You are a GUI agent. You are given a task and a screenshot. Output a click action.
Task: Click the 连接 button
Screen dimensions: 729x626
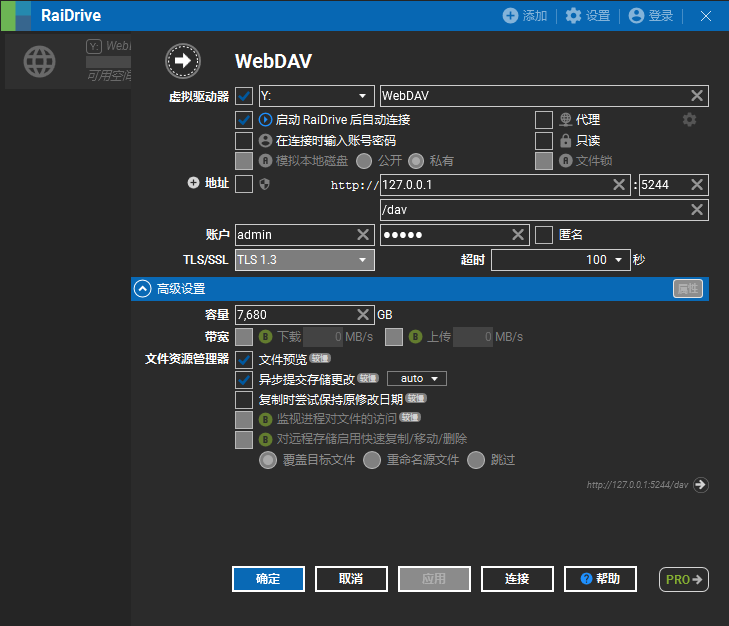pyautogui.click(x=517, y=579)
